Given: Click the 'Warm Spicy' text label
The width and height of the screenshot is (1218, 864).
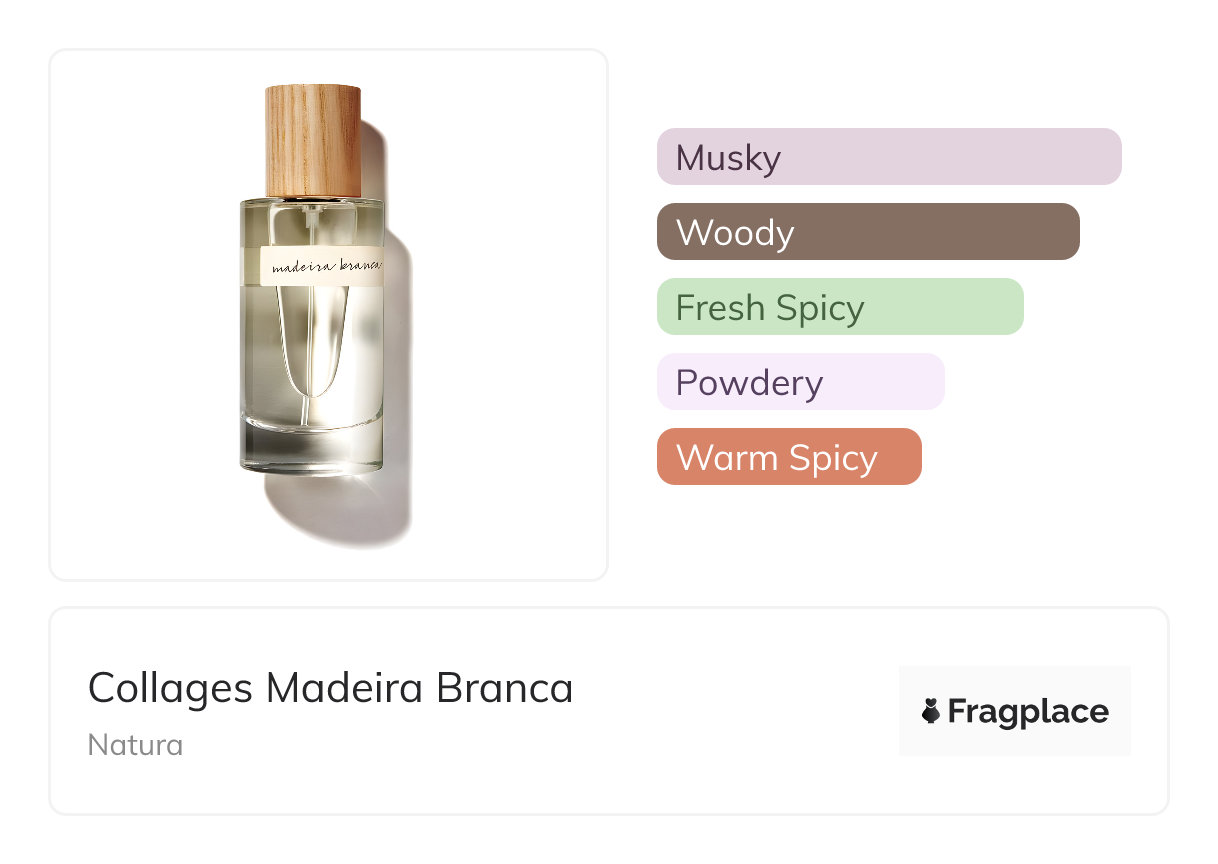Looking at the screenshot, I should pyautogui.click(x=776, y=458).
